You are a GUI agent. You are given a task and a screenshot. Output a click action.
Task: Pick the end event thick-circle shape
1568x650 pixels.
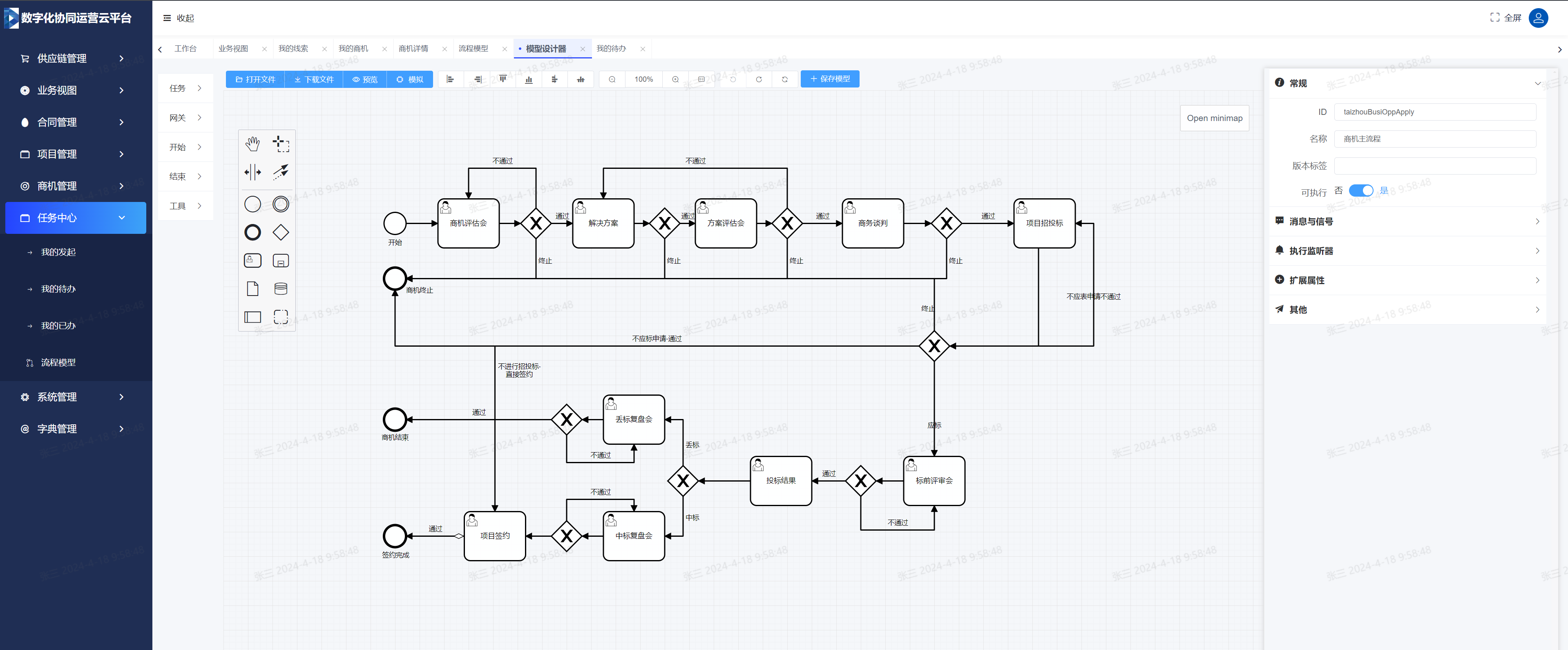point(252,232)
